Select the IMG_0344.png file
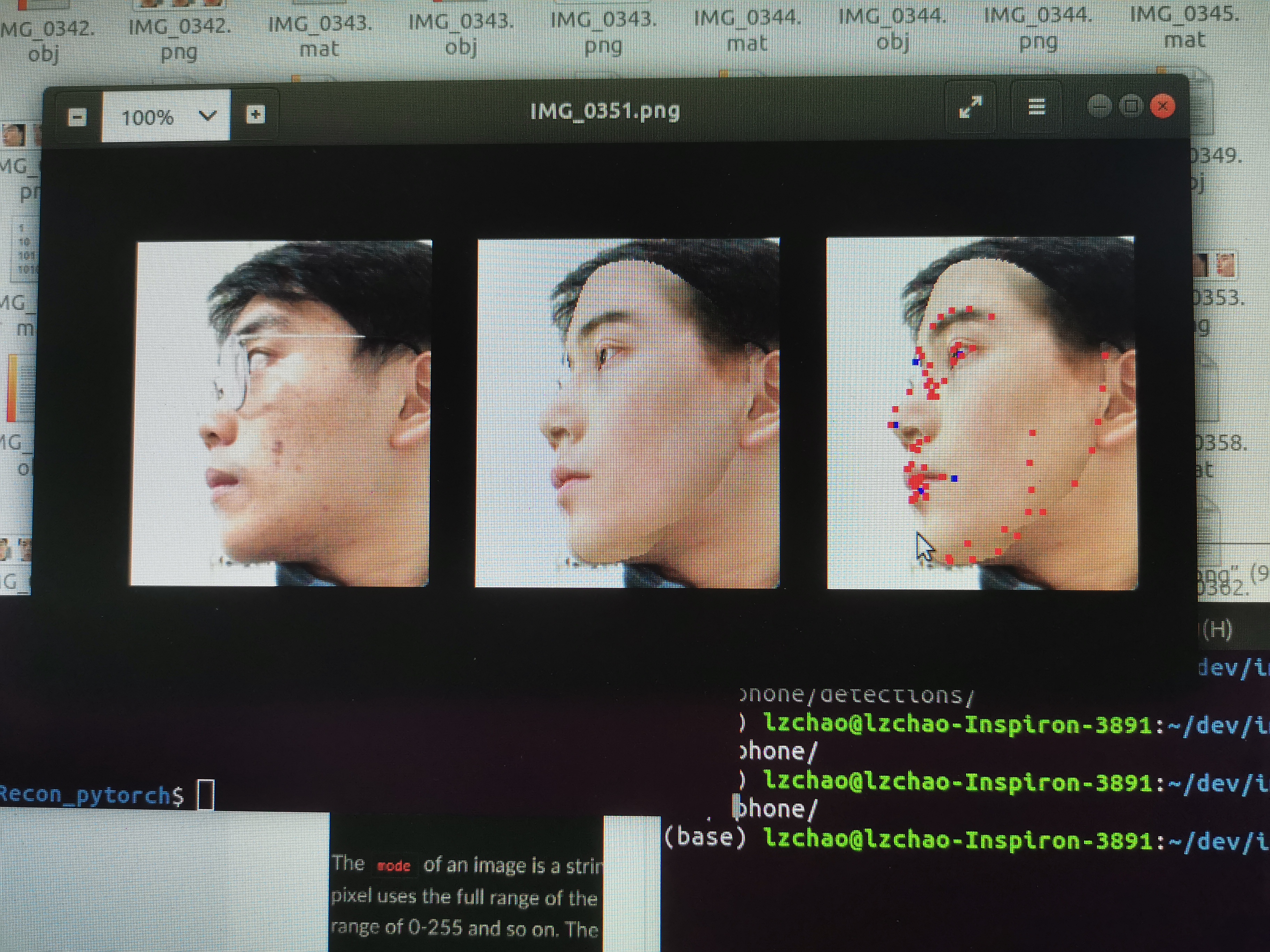Screen dimensions: 1270x952 (1038, 27)
